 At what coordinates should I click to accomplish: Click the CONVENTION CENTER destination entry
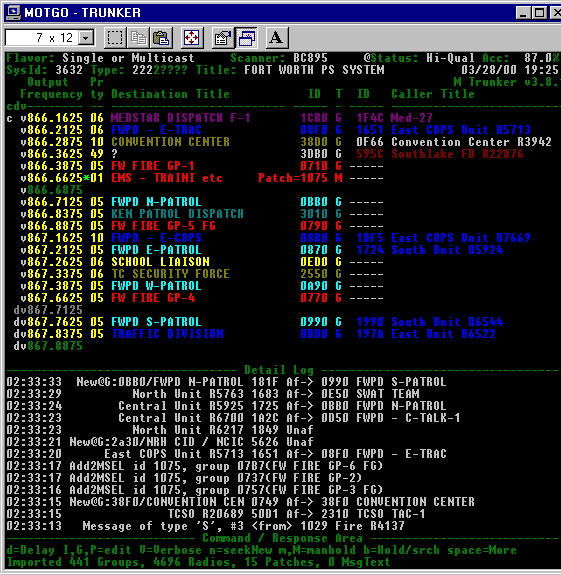tap(170, 142)
